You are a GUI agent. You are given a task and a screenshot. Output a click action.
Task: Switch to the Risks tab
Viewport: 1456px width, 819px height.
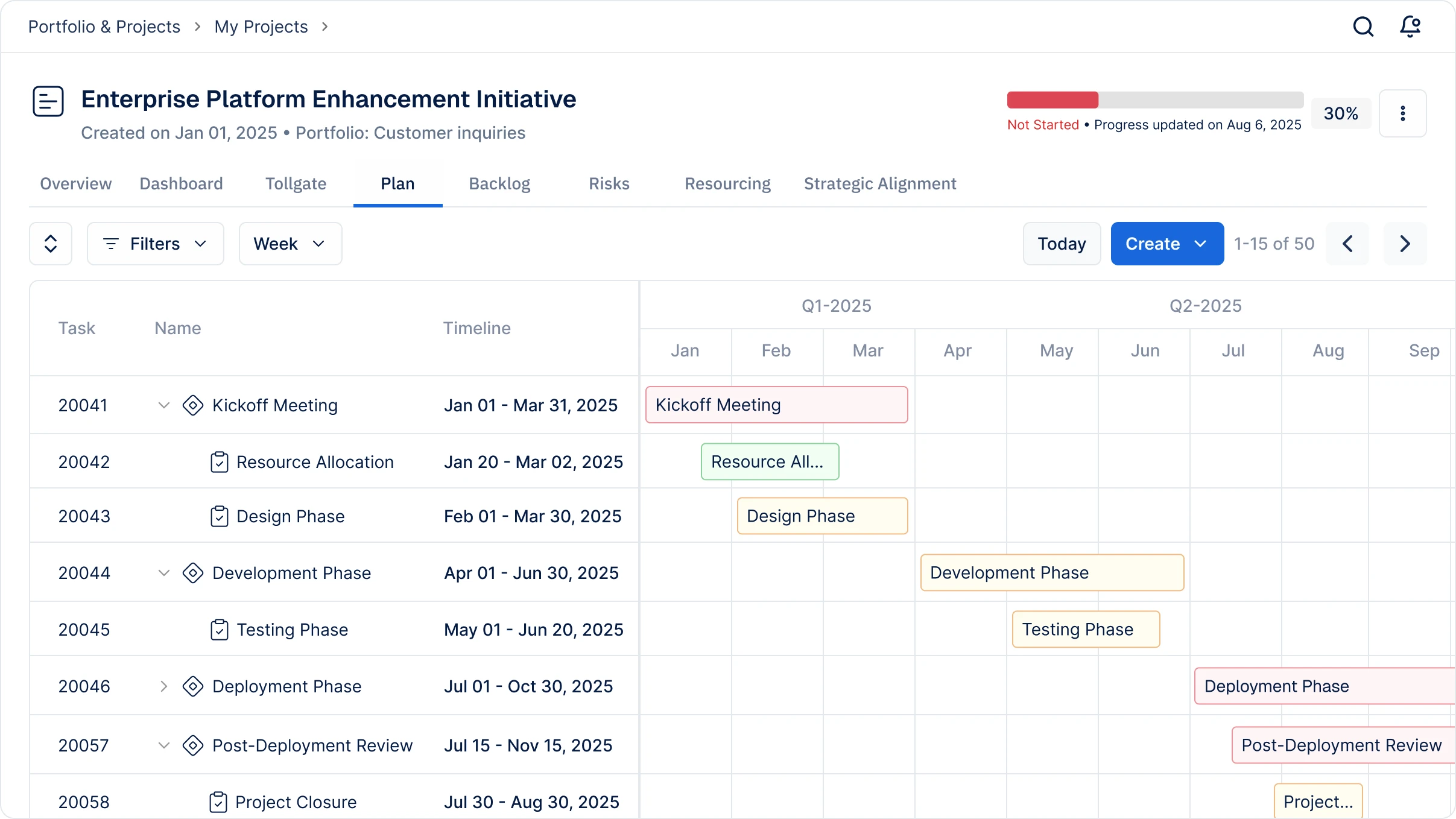pyautogui.click(x=609, y=184)
